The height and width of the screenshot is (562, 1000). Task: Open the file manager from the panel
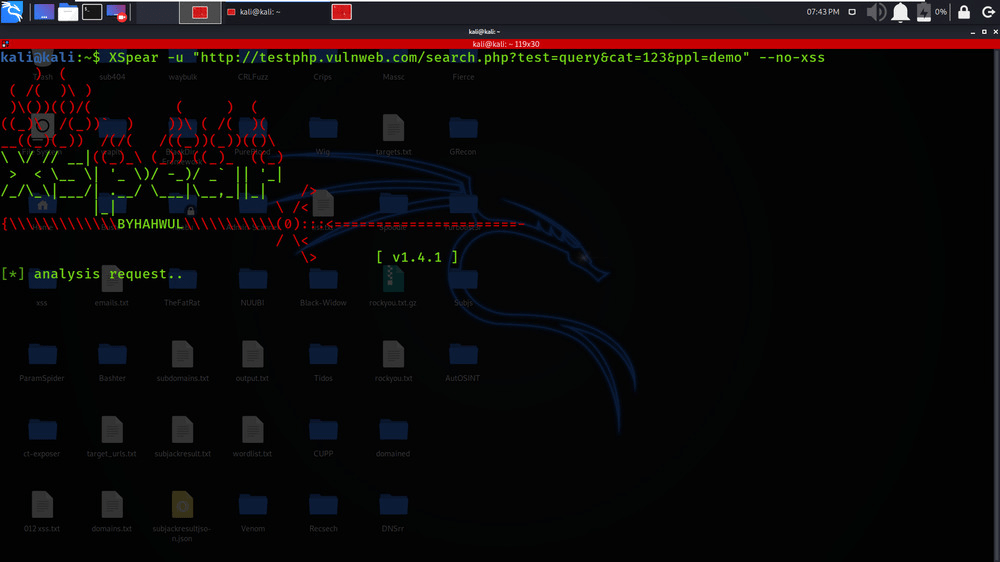point(68,12)
